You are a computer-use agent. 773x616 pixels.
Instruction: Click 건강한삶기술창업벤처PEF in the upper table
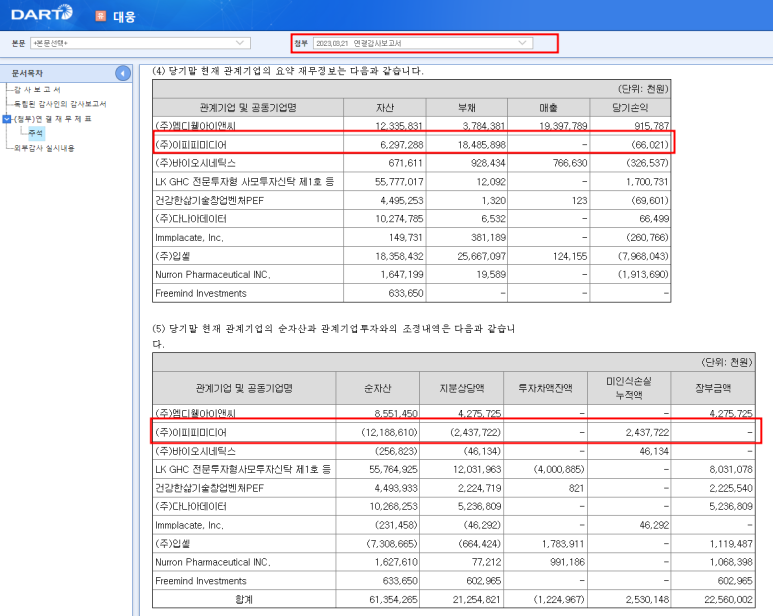point(210,201)
